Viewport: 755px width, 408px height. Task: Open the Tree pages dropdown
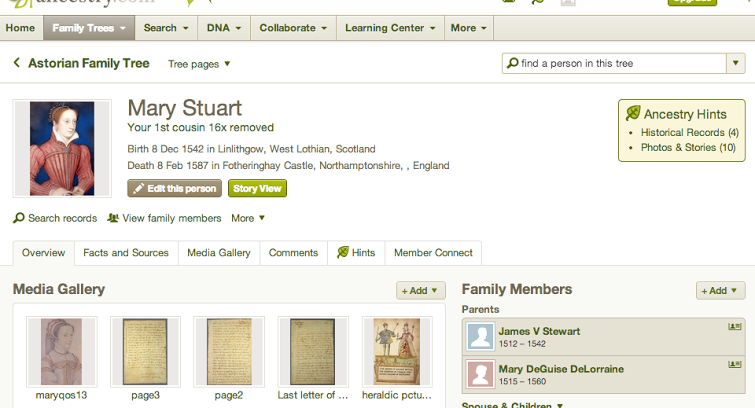coord(199,64)
